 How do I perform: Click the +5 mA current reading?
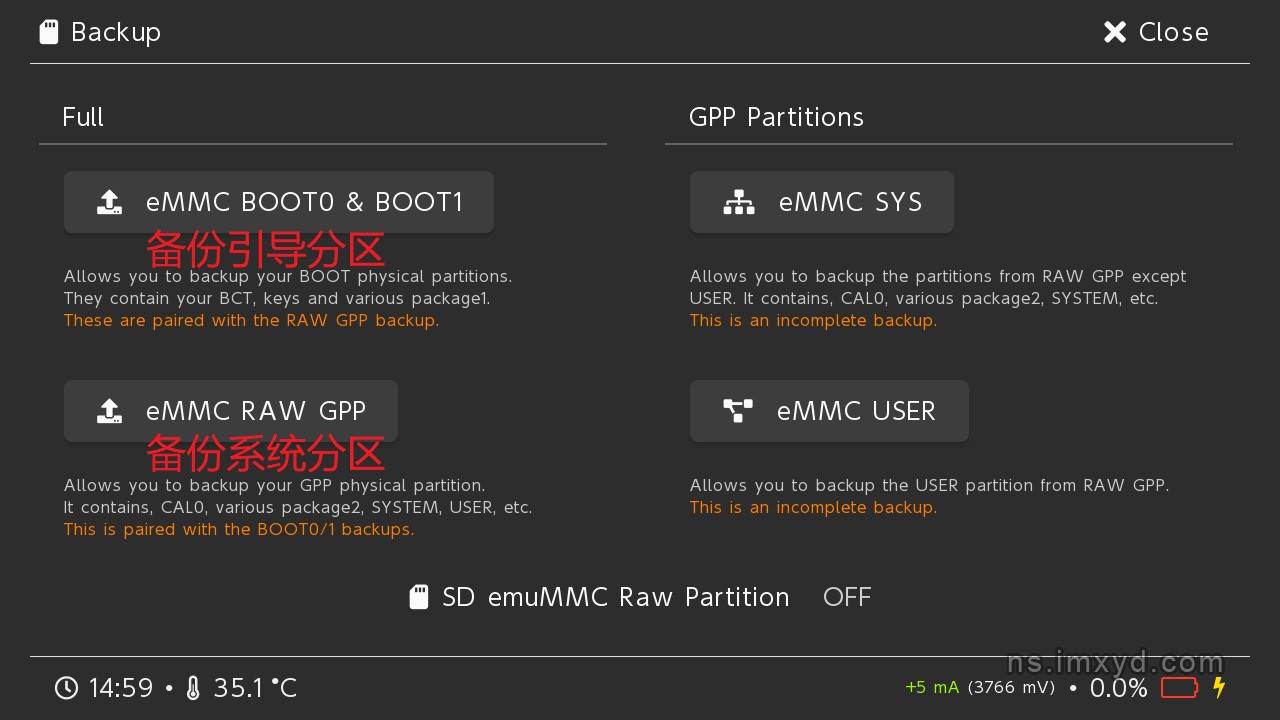coord(931,687)
